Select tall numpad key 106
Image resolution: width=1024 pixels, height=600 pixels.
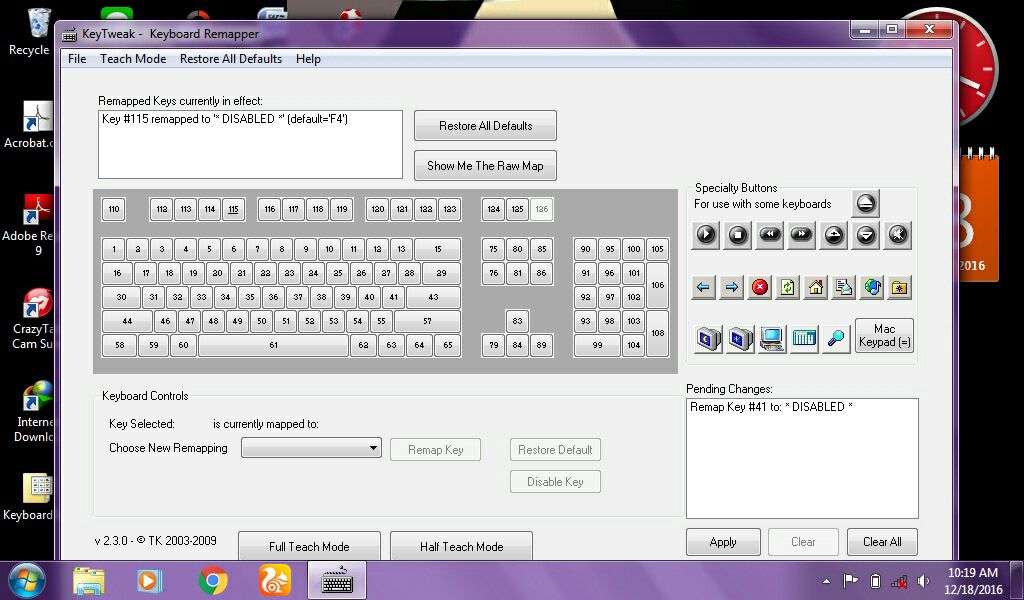(657, 285)
